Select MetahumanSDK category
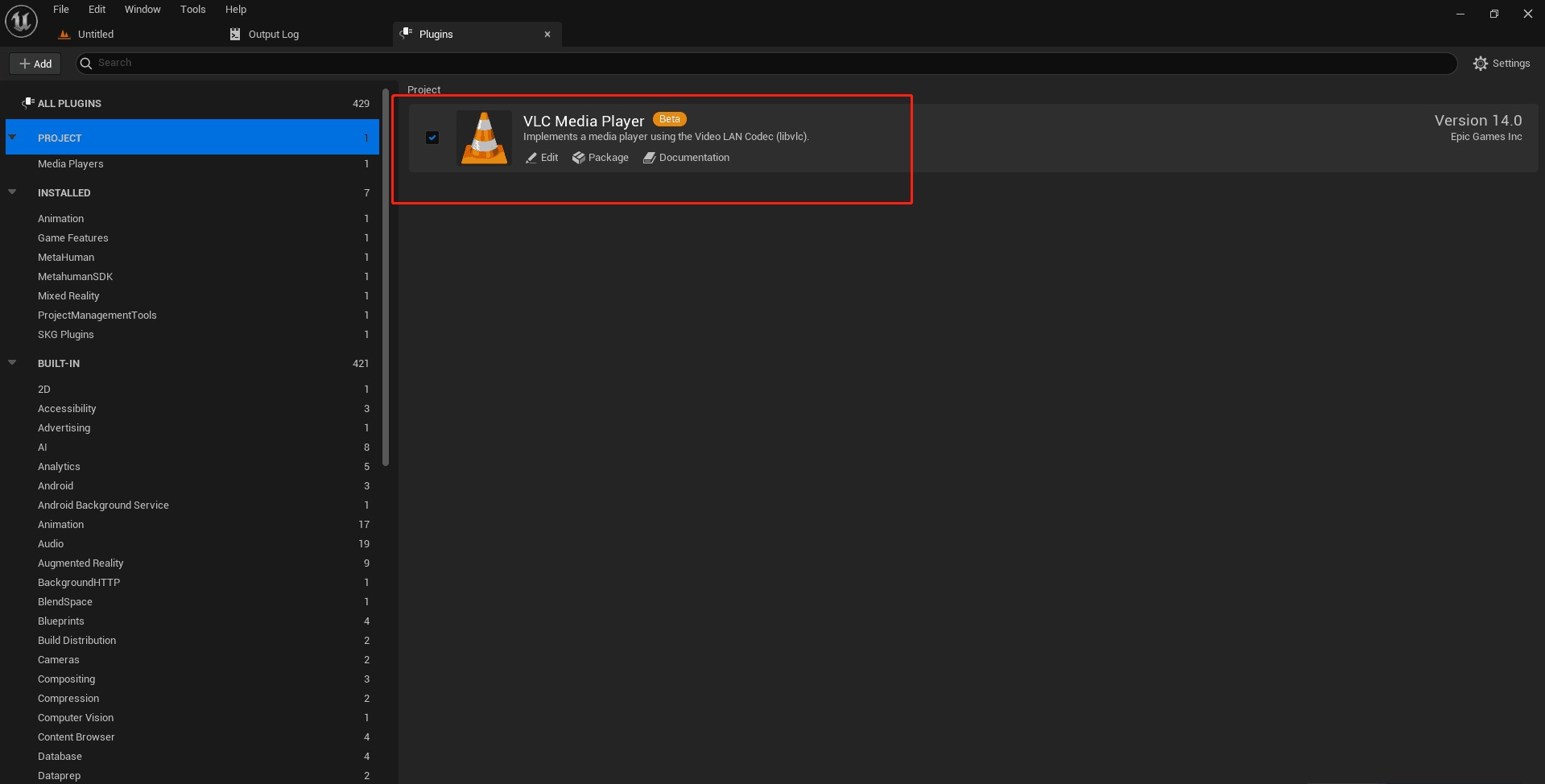Screen dimensions: 1545x784 click(x=192, y=276)
